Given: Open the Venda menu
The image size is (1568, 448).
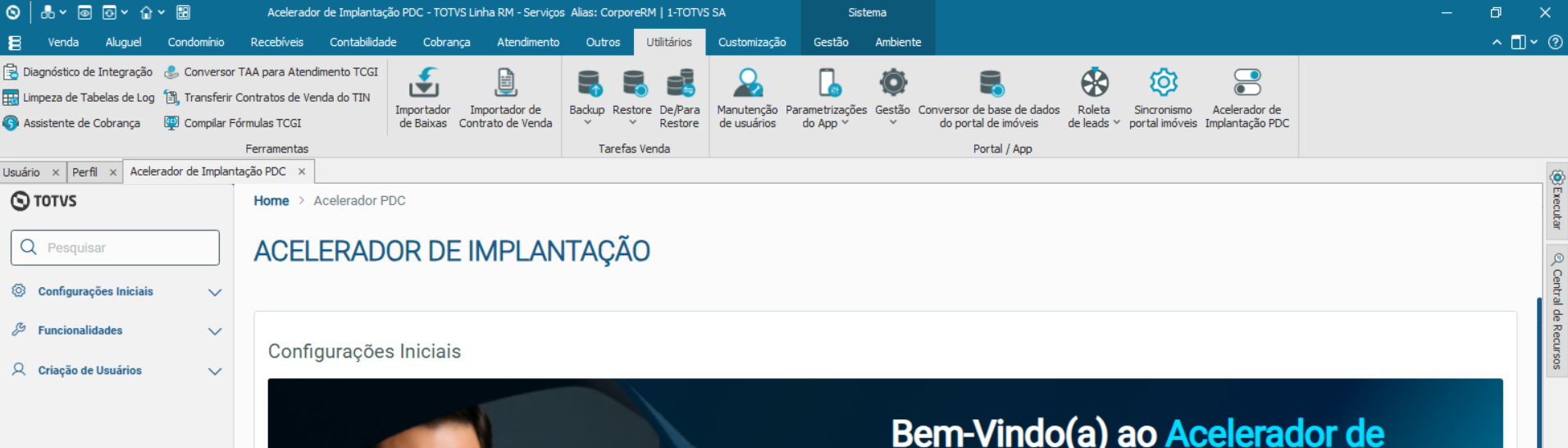Looking at the screenshot, I should click(x=63, y=42).
